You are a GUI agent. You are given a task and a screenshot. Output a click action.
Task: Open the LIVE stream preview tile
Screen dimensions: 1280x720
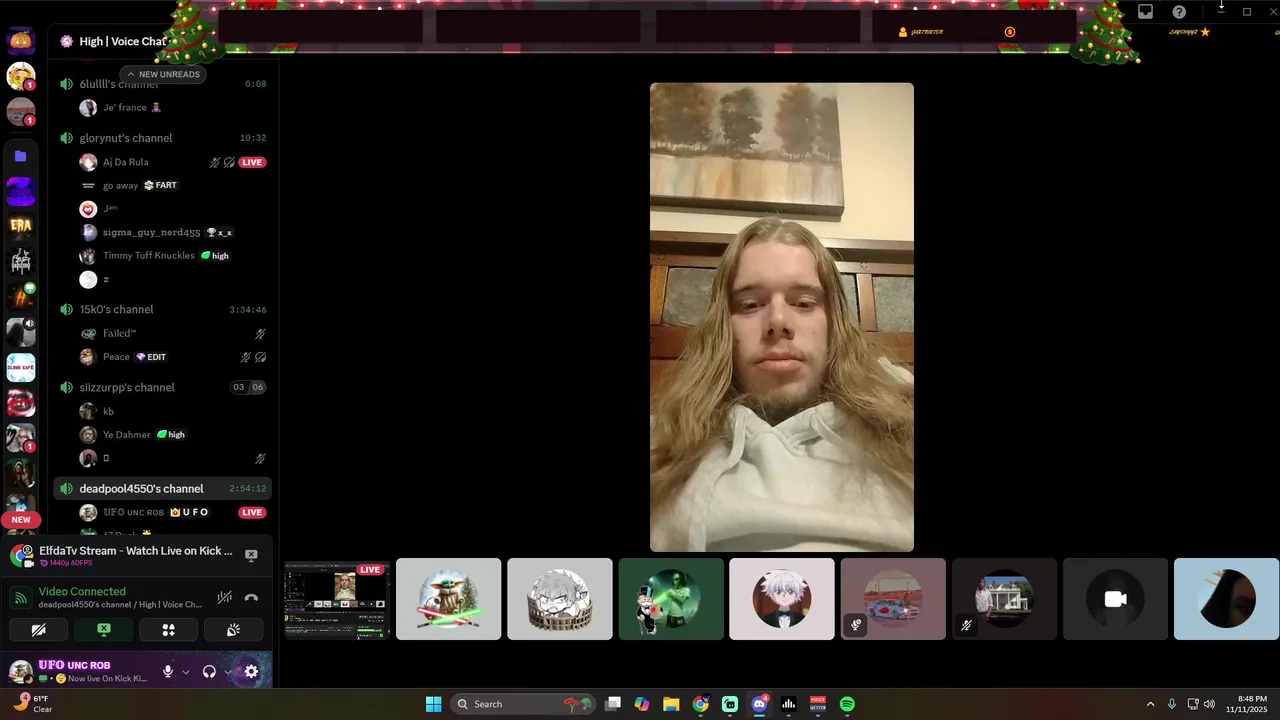click(x=337, y=599)
